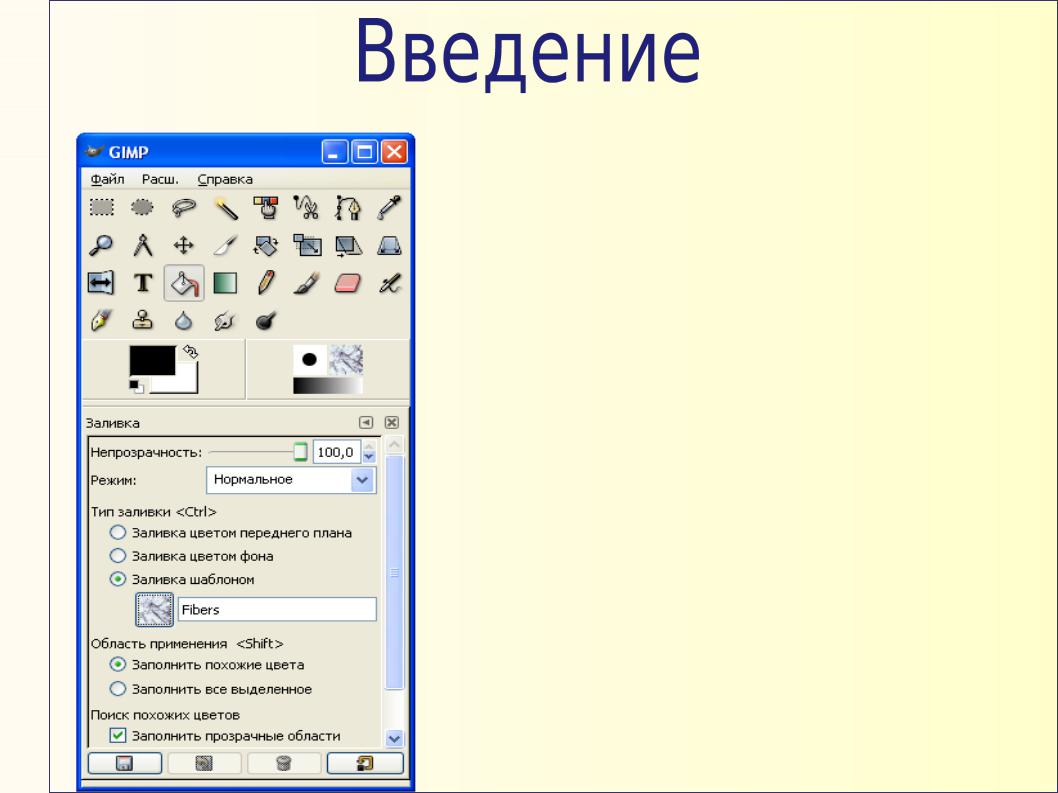Click the options scrollbar down arrow
Viewport: 1058px width, 793px height.
tap(395, 738)
